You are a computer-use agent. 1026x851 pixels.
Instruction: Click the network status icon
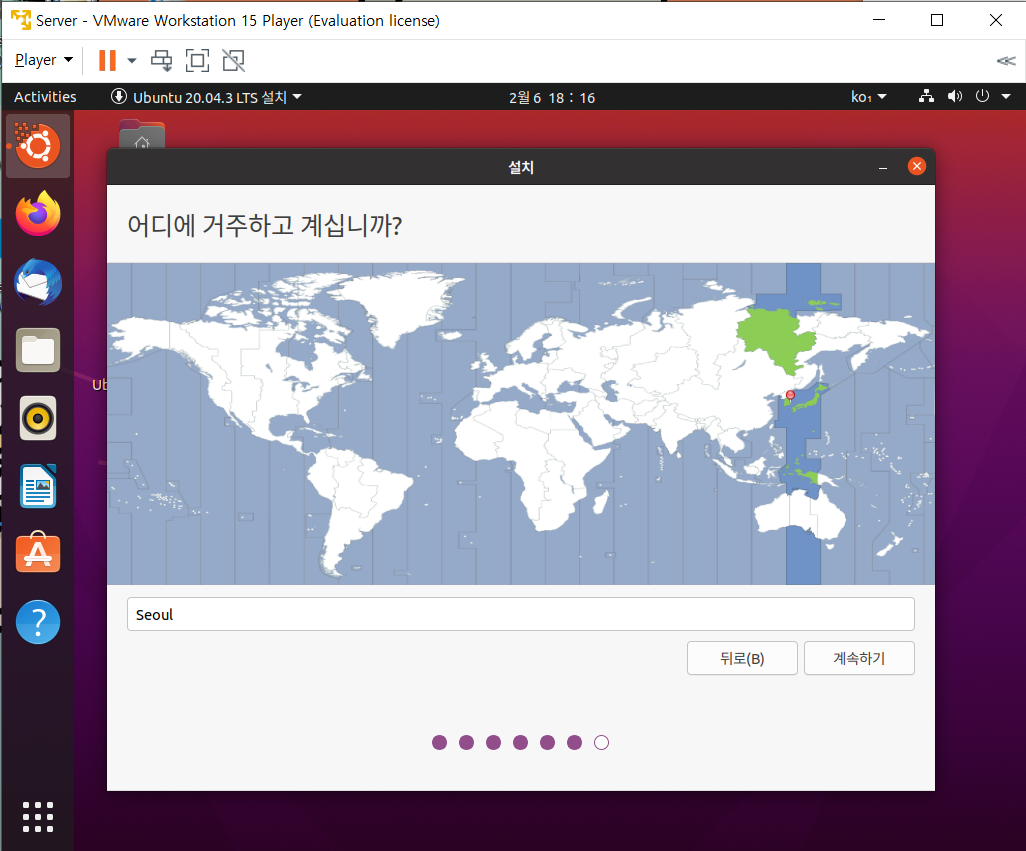click(x=926, y=97)
